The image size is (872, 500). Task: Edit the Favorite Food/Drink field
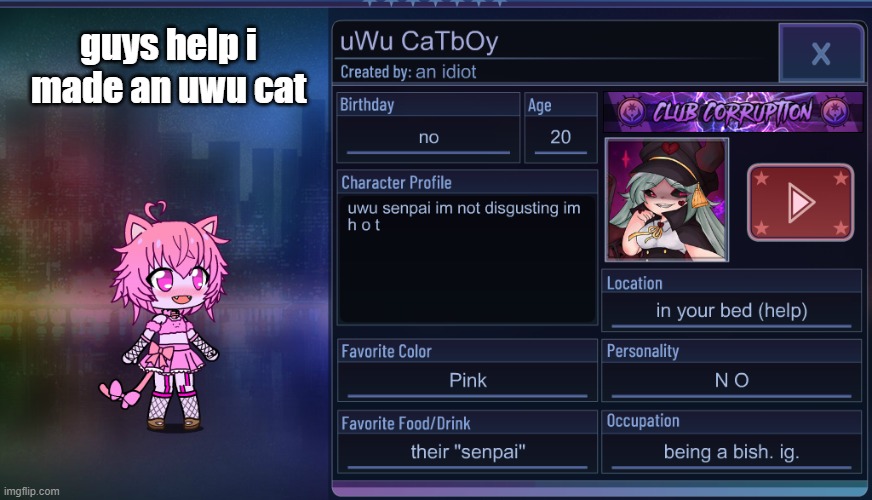(x=467, y=452)
